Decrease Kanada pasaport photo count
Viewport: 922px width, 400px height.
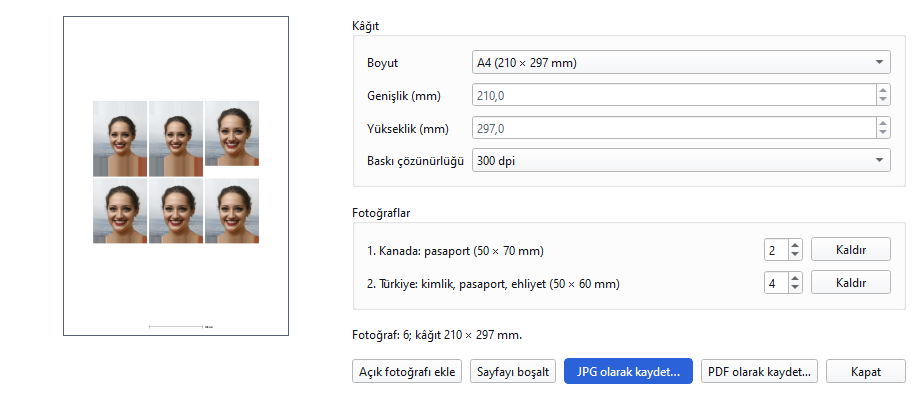795,254
